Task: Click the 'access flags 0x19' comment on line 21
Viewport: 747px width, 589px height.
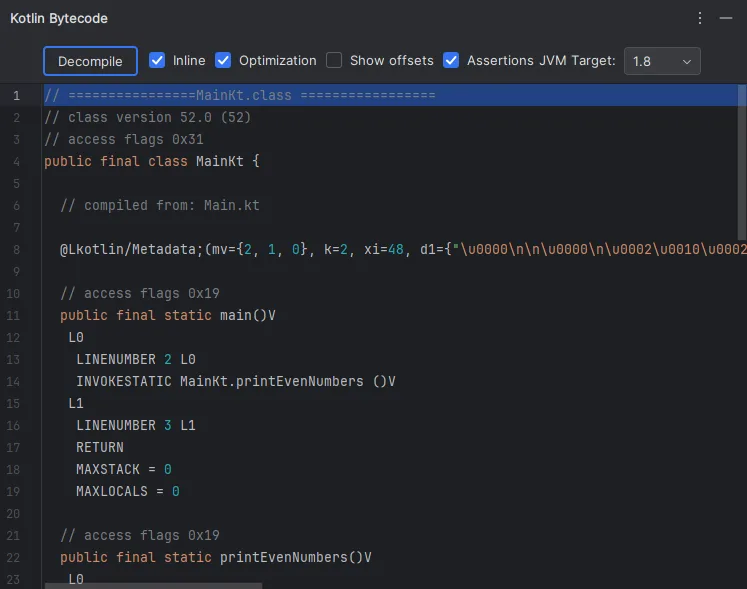Action: click(140, 536)
